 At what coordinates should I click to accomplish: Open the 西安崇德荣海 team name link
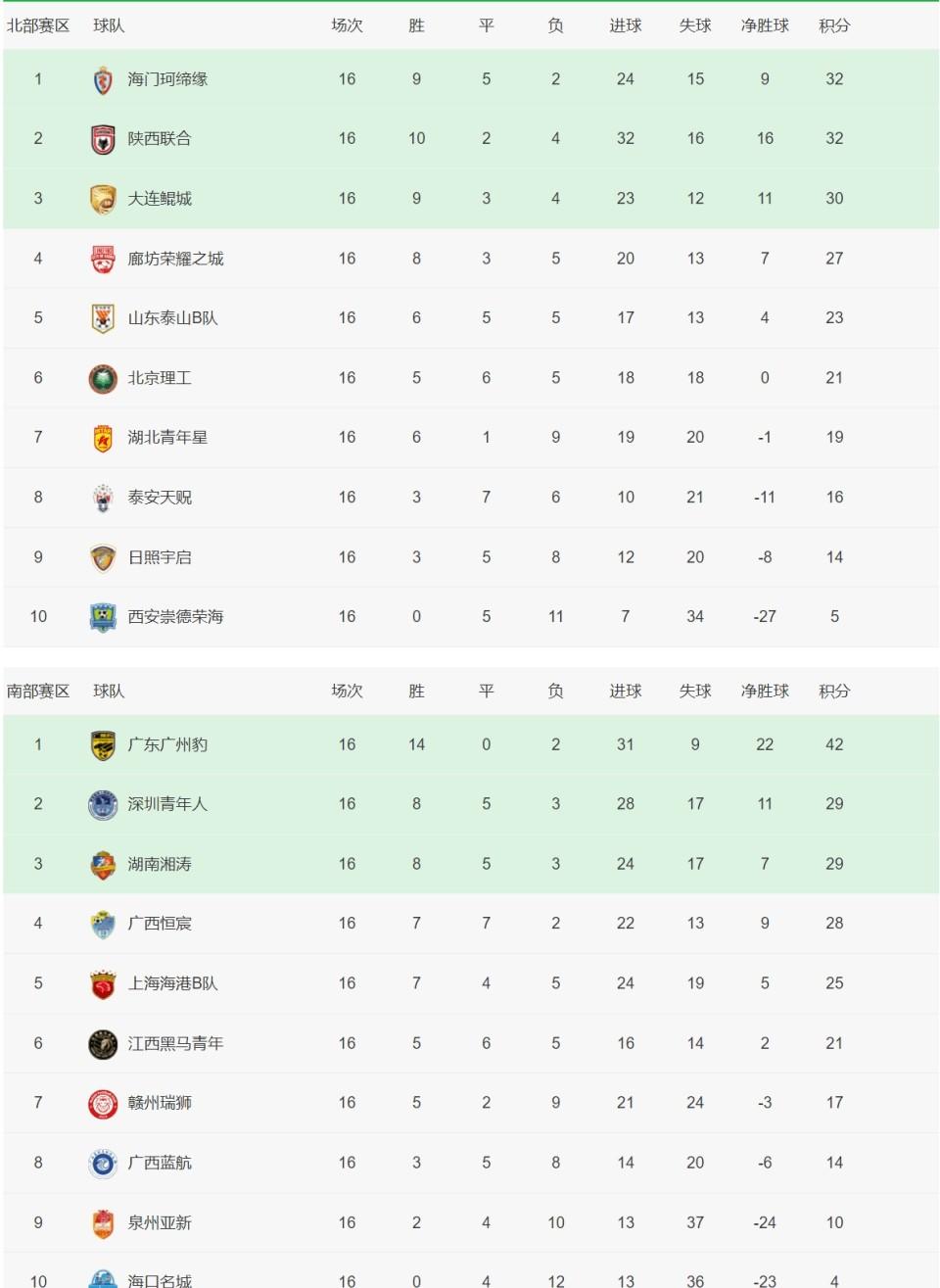tap(175, 617)
